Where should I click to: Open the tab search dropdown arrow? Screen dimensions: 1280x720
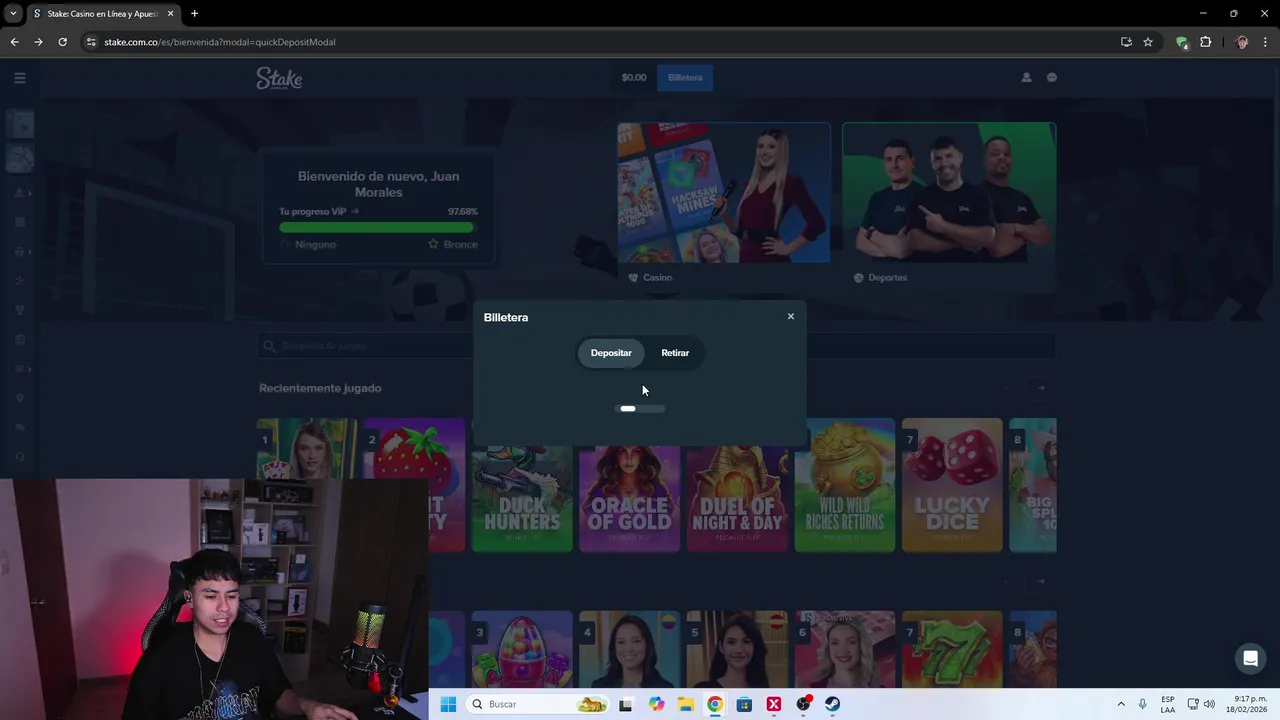pos(13,13)
